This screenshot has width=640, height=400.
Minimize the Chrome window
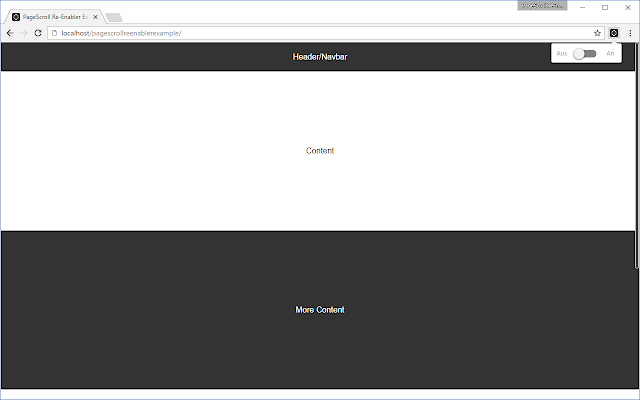(x=582, y=7)
